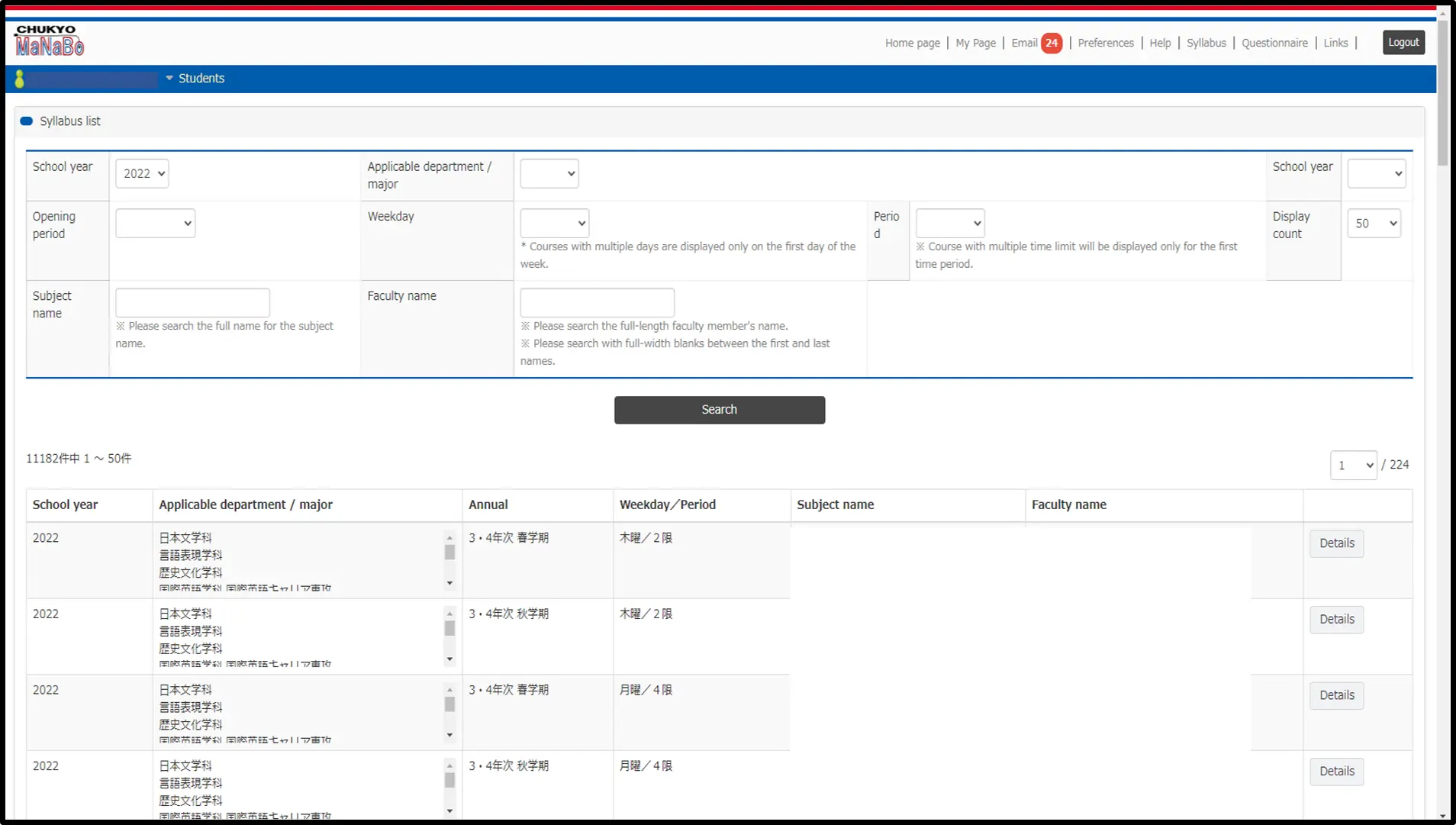Open the School year 2022 dropdown
The image size is (1456, 825).
coord(142,173)
